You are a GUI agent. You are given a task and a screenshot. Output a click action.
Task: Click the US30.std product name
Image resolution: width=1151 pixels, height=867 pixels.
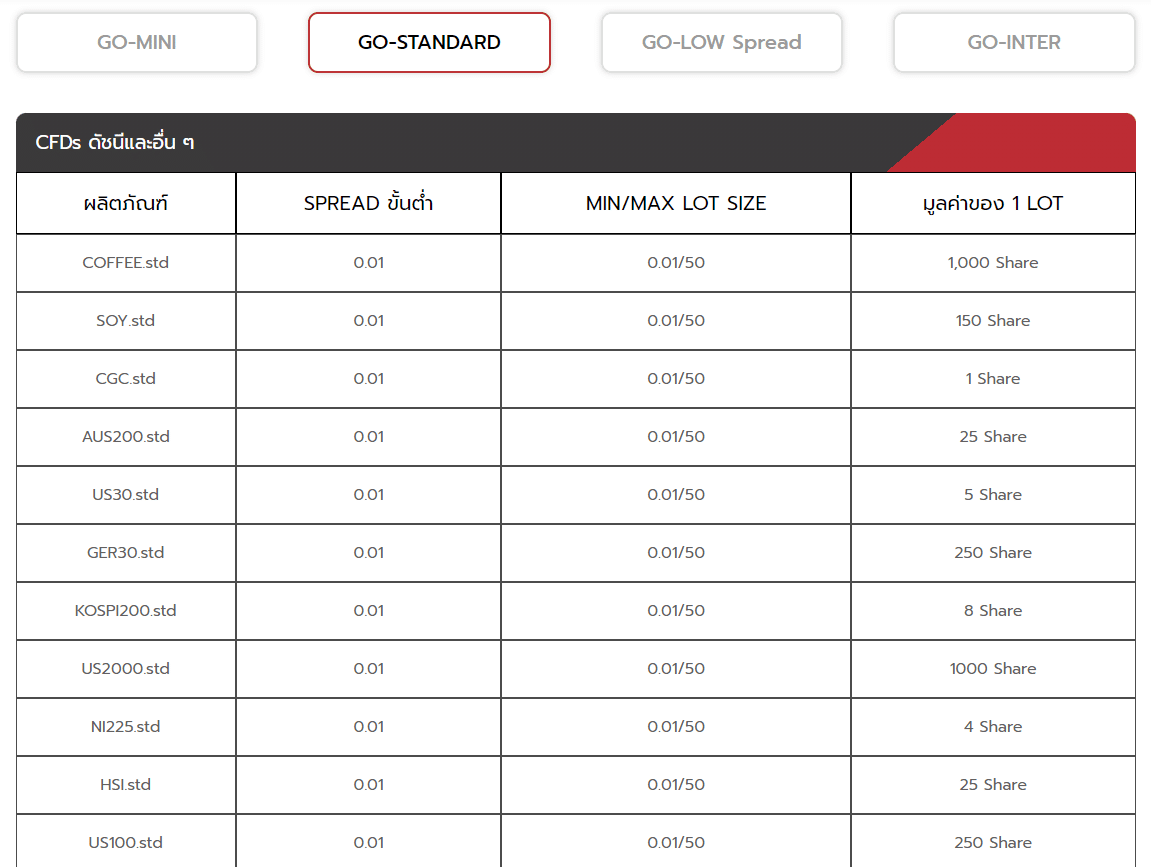tap(126, 495)
